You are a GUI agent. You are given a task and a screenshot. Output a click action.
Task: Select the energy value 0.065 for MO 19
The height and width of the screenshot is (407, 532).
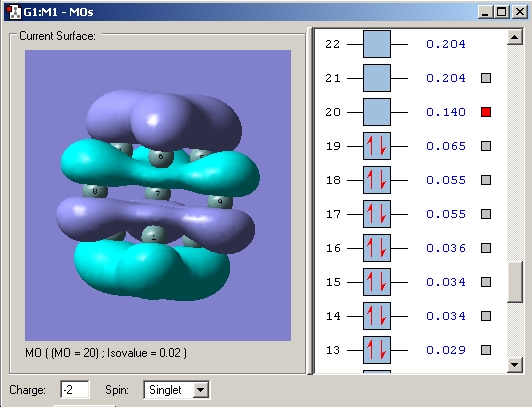446,146
